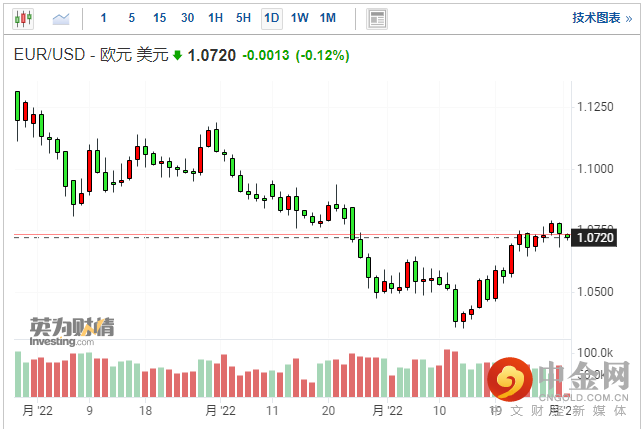
Task: Click the 100.0k volume axis label
Action: click(596, 353)
